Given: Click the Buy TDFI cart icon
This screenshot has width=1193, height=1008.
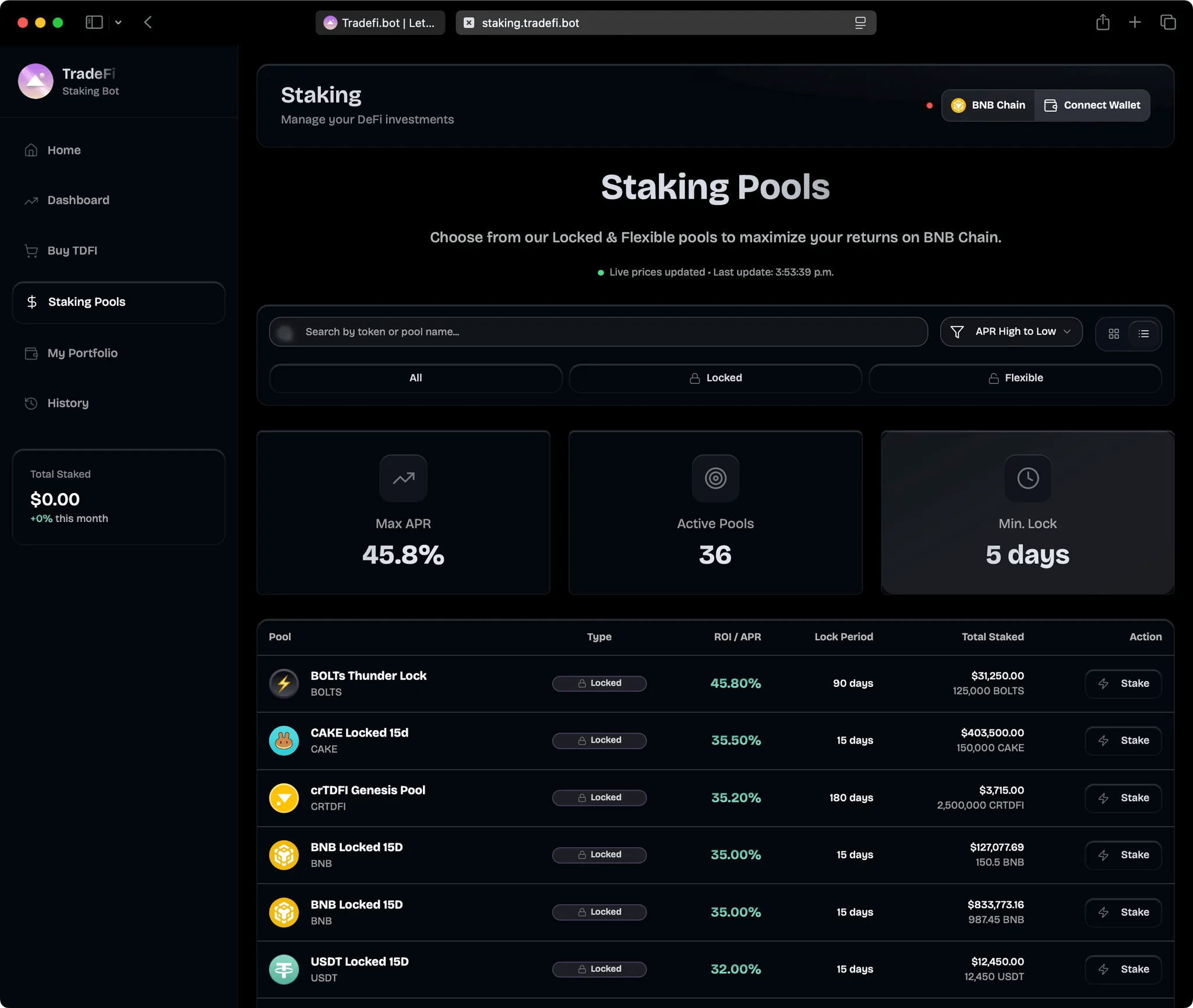Looking at the screenshot, I should click(x=31, y=251).
